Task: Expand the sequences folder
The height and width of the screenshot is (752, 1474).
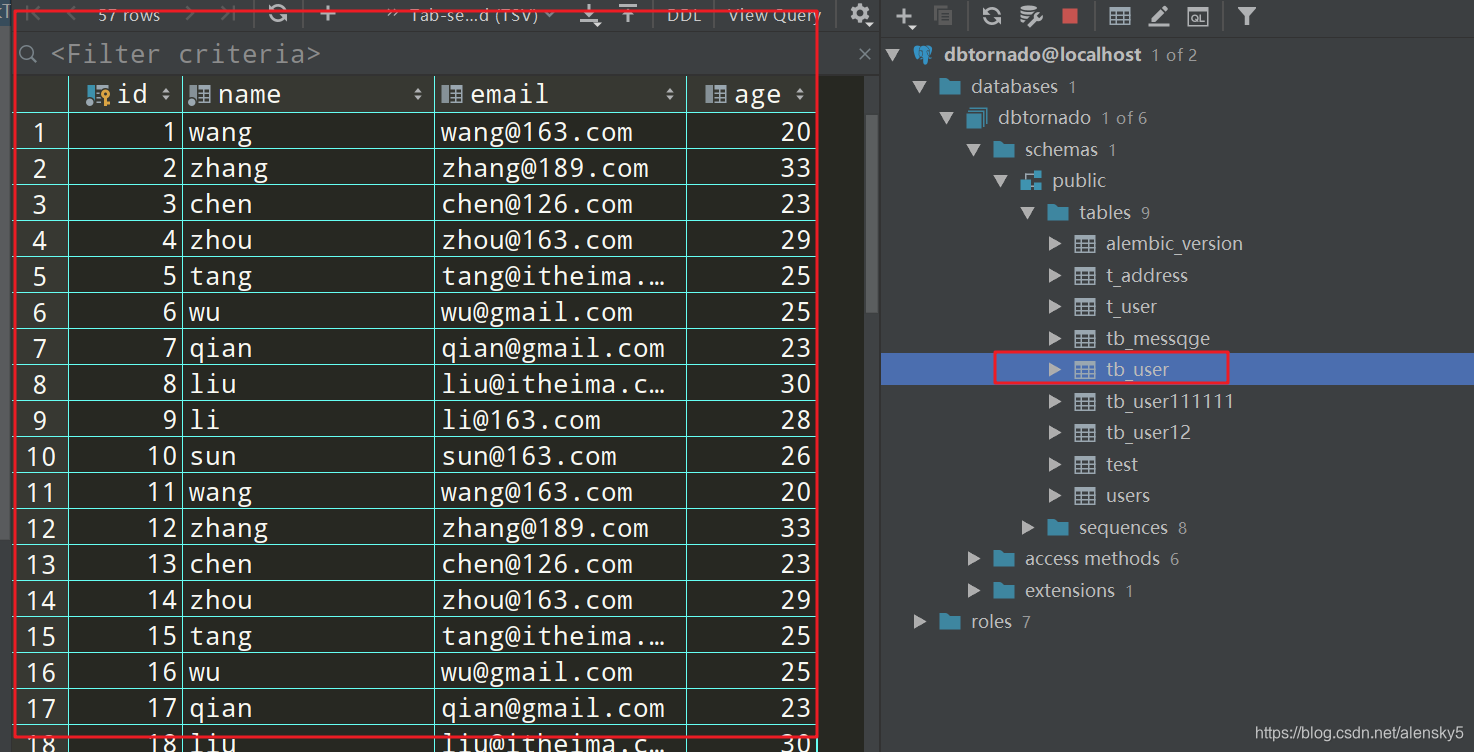Action: click(x=1028, y=528)
